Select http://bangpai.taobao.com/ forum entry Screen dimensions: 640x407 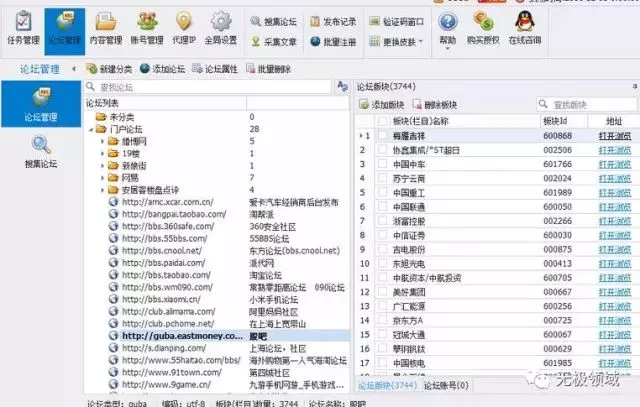[x=174, y=214]
